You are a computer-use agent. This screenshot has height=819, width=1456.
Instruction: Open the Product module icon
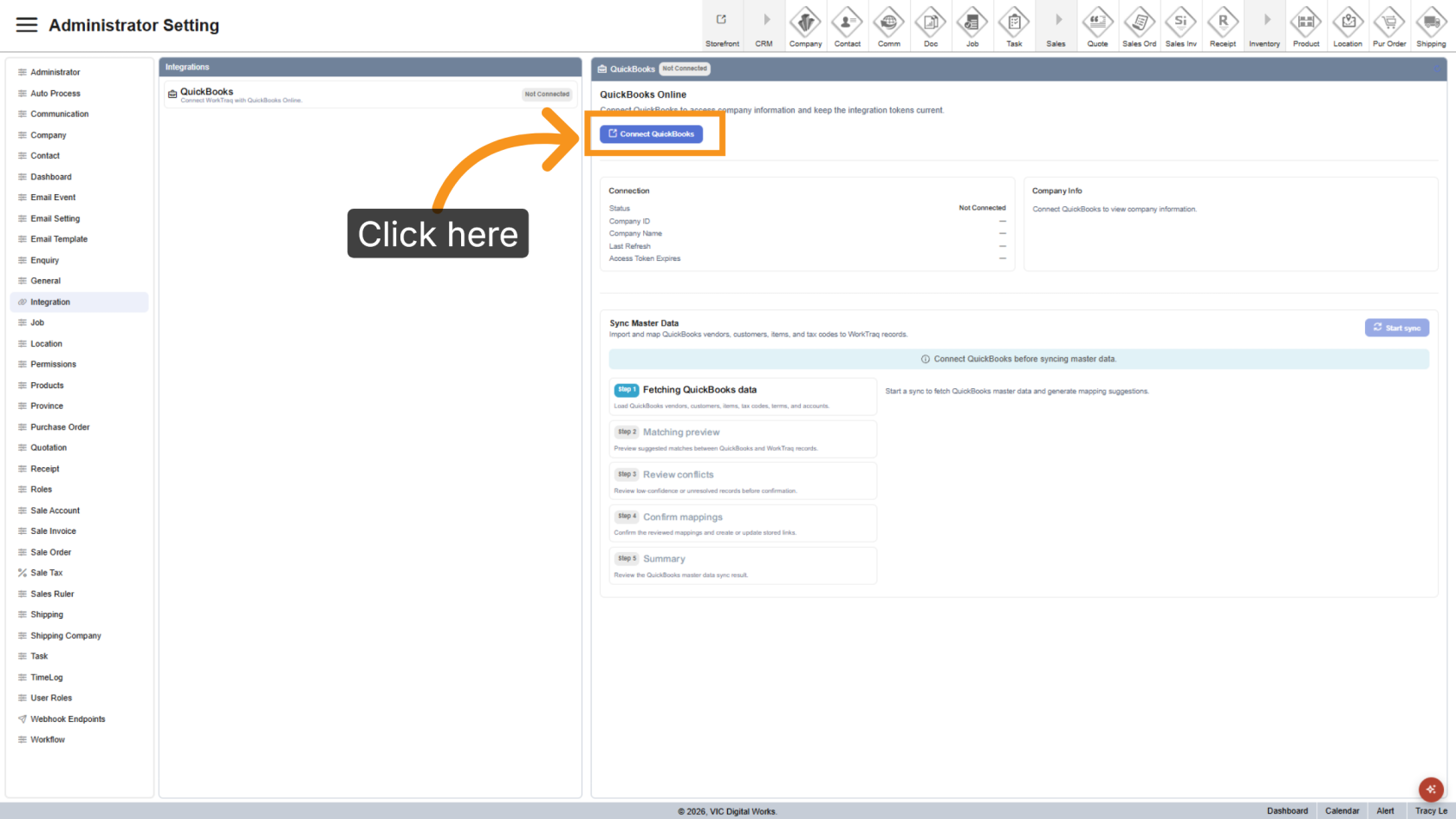tap(1306, 26)
